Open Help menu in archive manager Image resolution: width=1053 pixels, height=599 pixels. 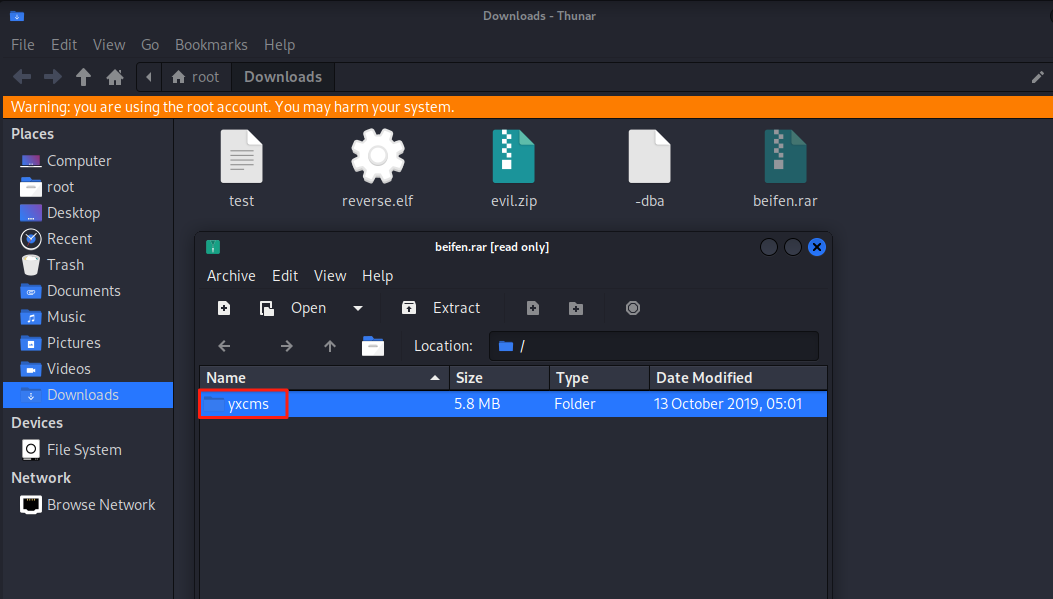click(377, 276)
